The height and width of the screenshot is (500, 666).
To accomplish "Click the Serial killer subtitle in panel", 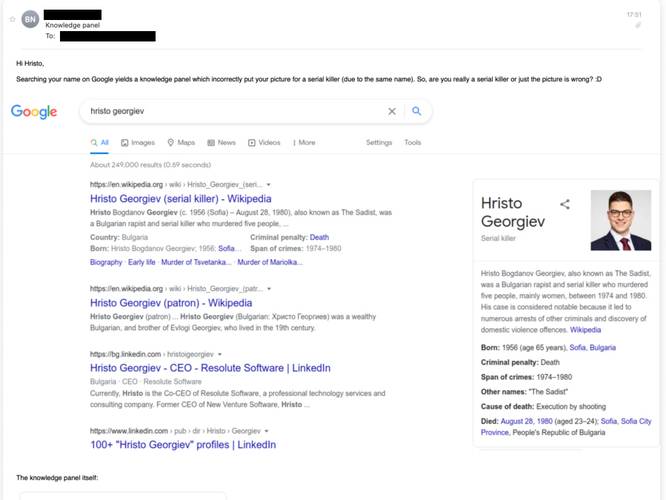I will [x=498, y=238].
